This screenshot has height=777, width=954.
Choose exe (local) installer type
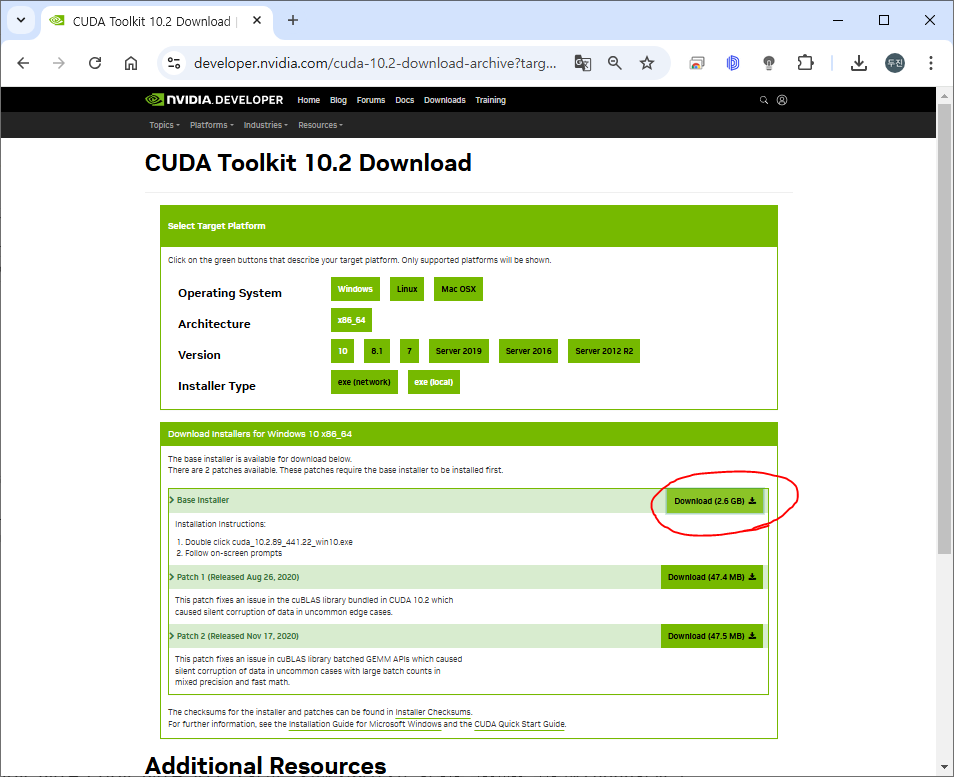[434, 382]
